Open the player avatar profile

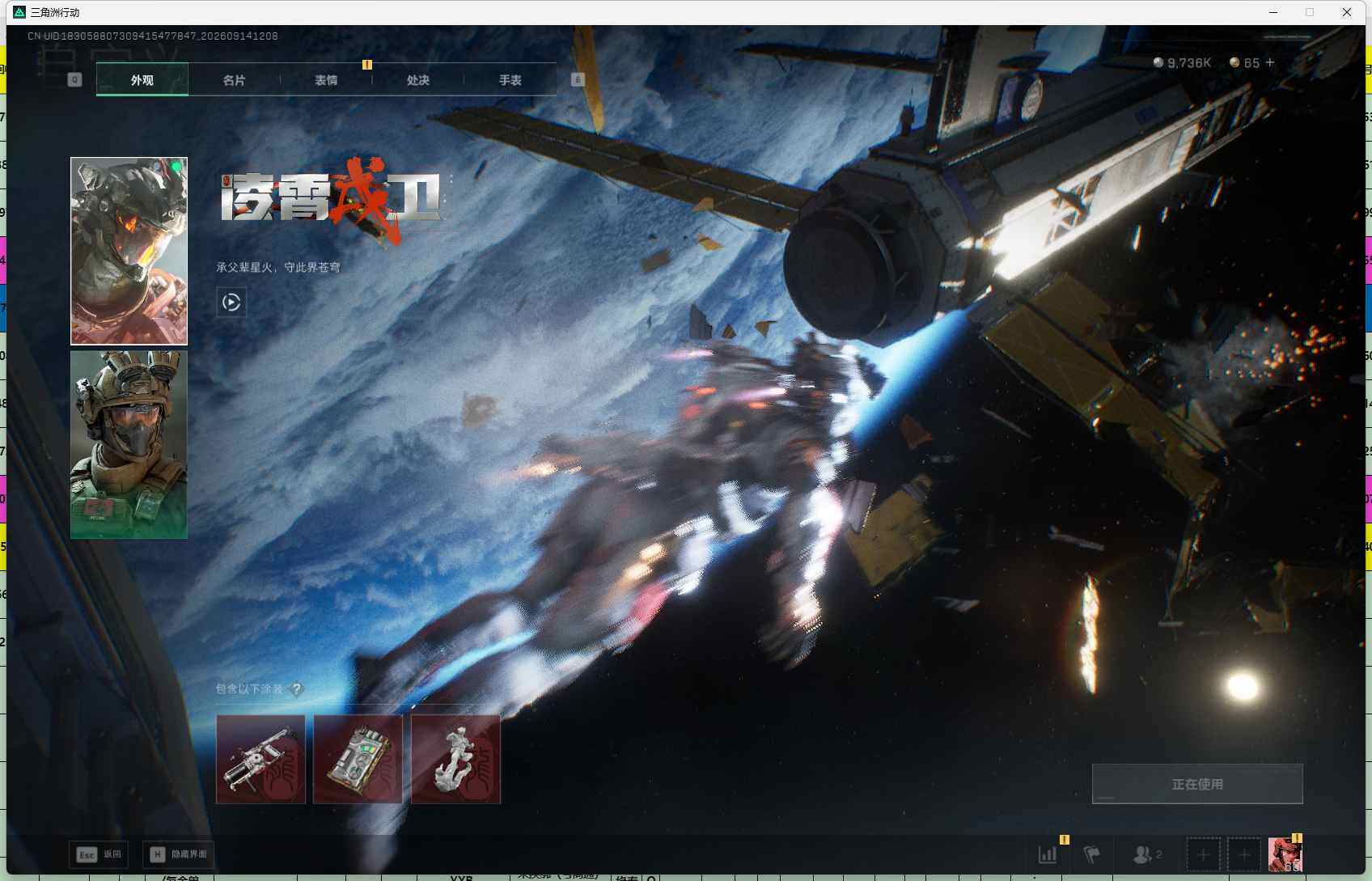[1285, 854]
